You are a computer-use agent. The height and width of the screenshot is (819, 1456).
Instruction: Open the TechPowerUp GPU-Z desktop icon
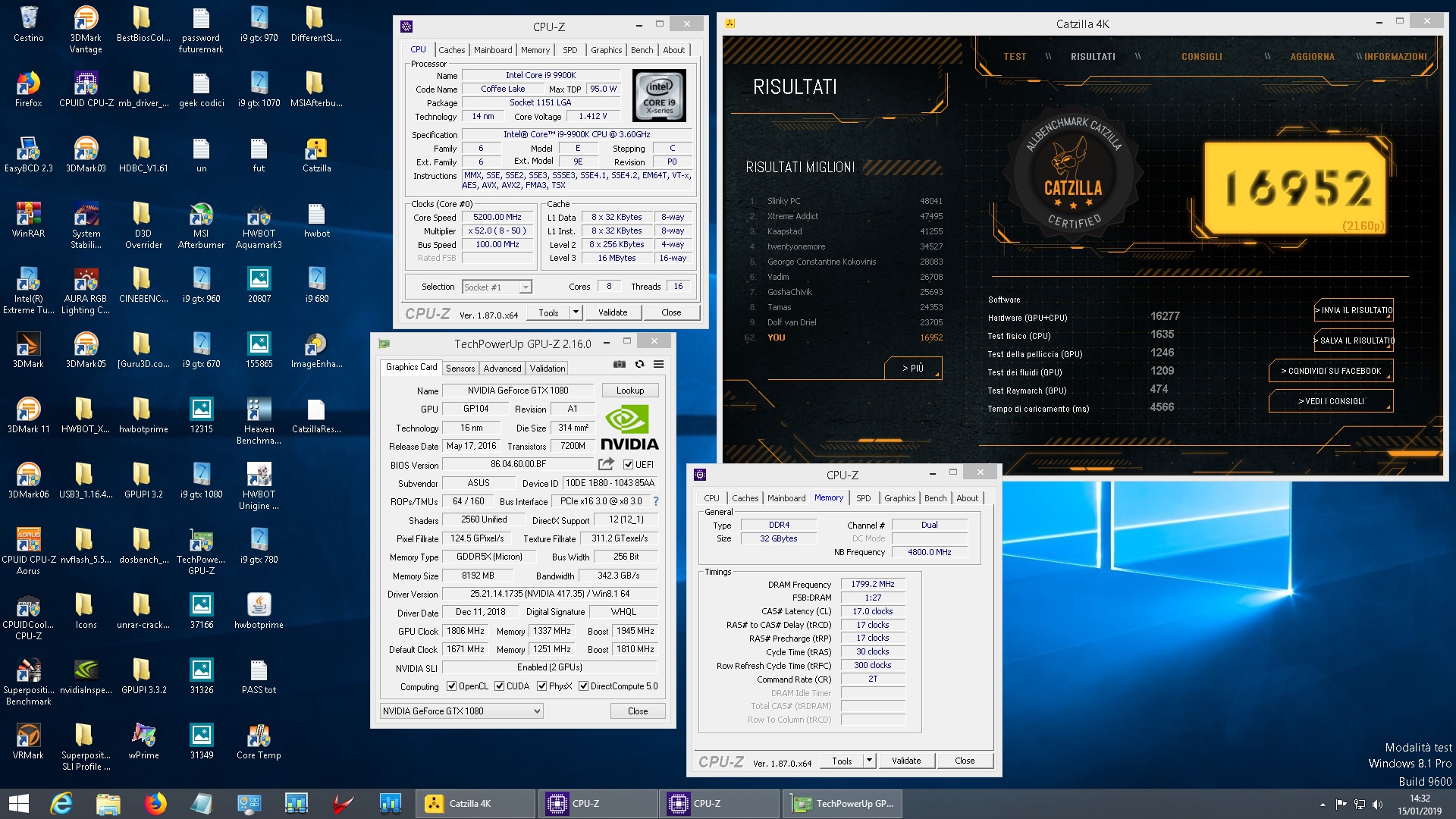(201, 552)
